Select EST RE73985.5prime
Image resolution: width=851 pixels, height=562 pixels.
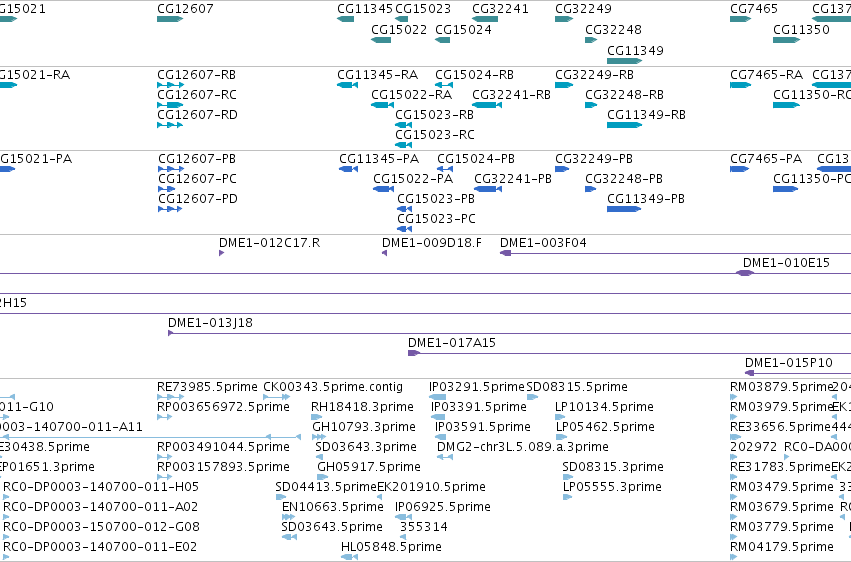tap(207, 387)
